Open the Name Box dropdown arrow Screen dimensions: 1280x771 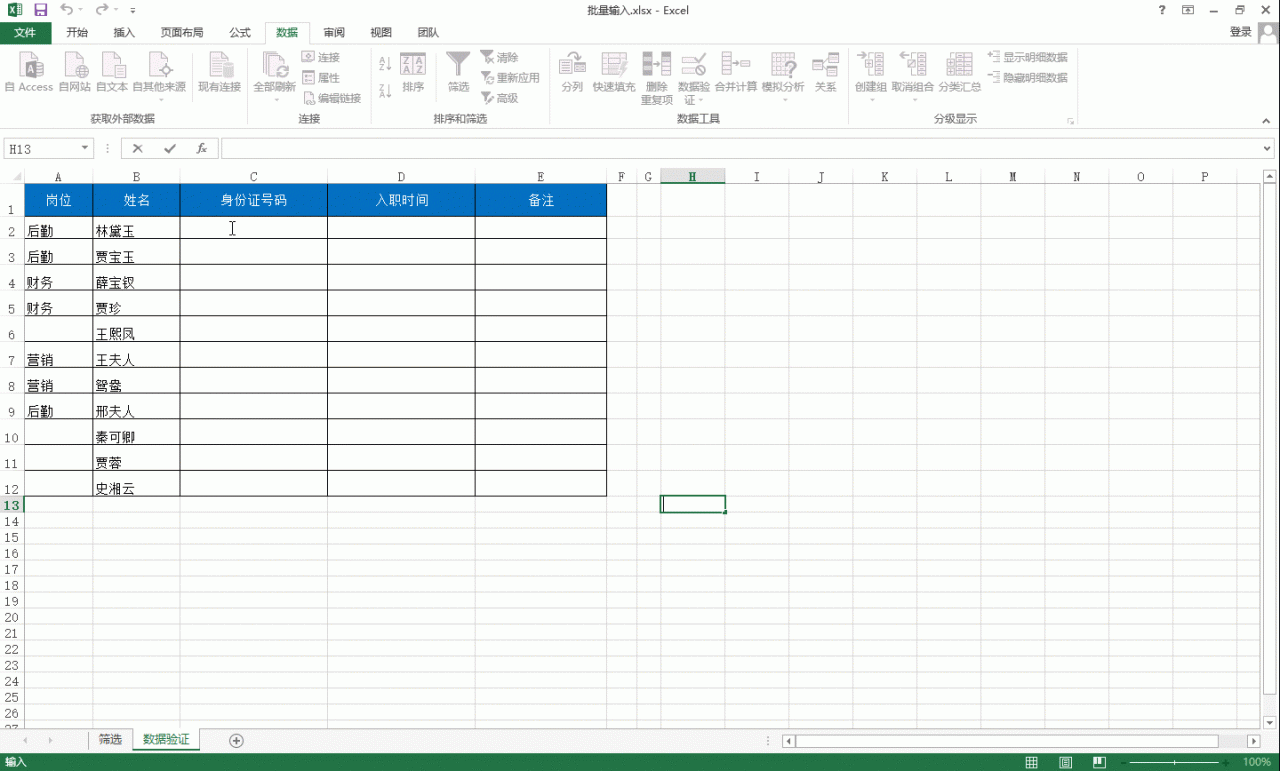click(84, 149)
